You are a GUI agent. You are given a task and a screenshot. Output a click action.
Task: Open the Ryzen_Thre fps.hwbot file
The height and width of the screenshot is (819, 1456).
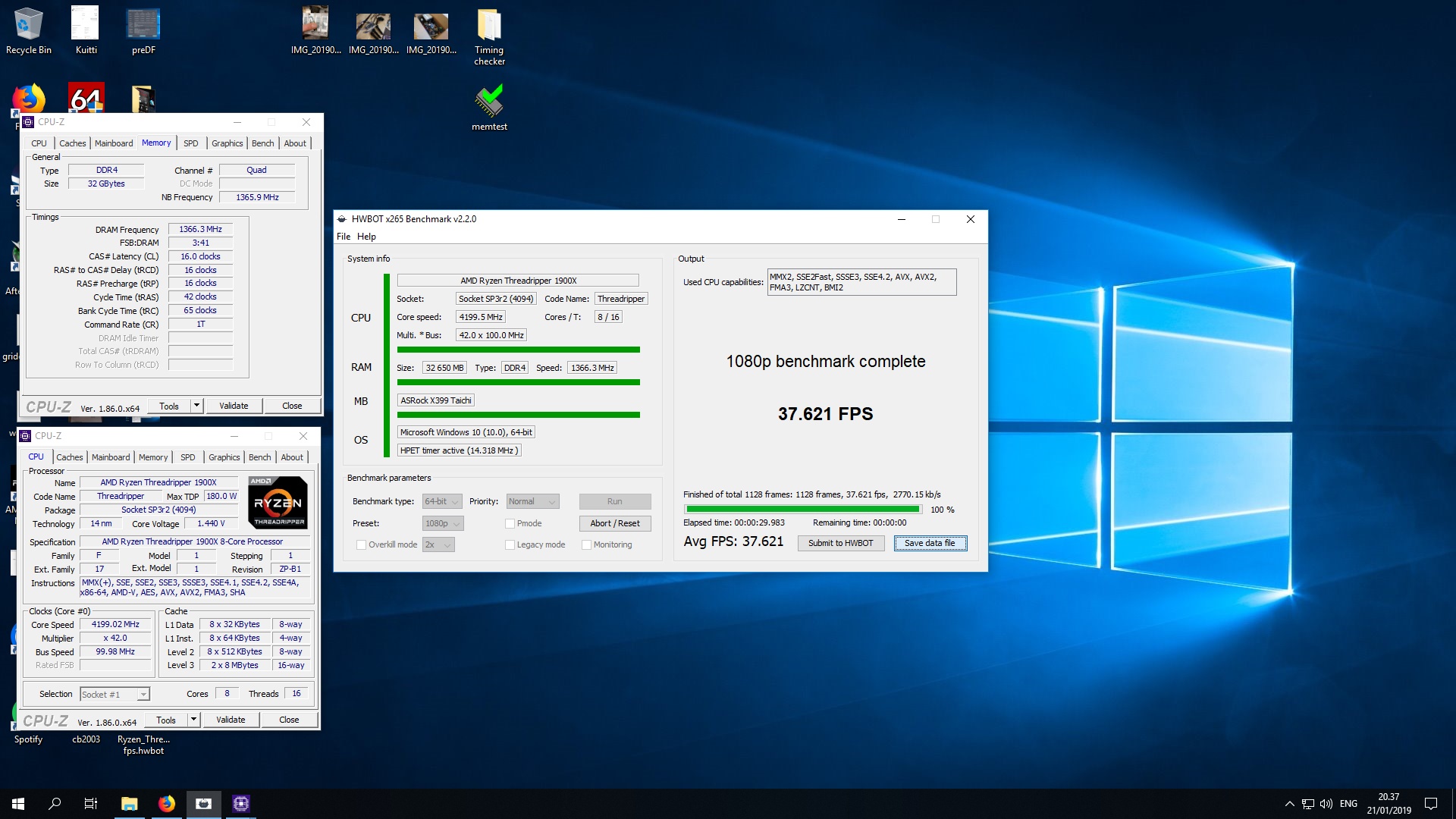(143, 745)
